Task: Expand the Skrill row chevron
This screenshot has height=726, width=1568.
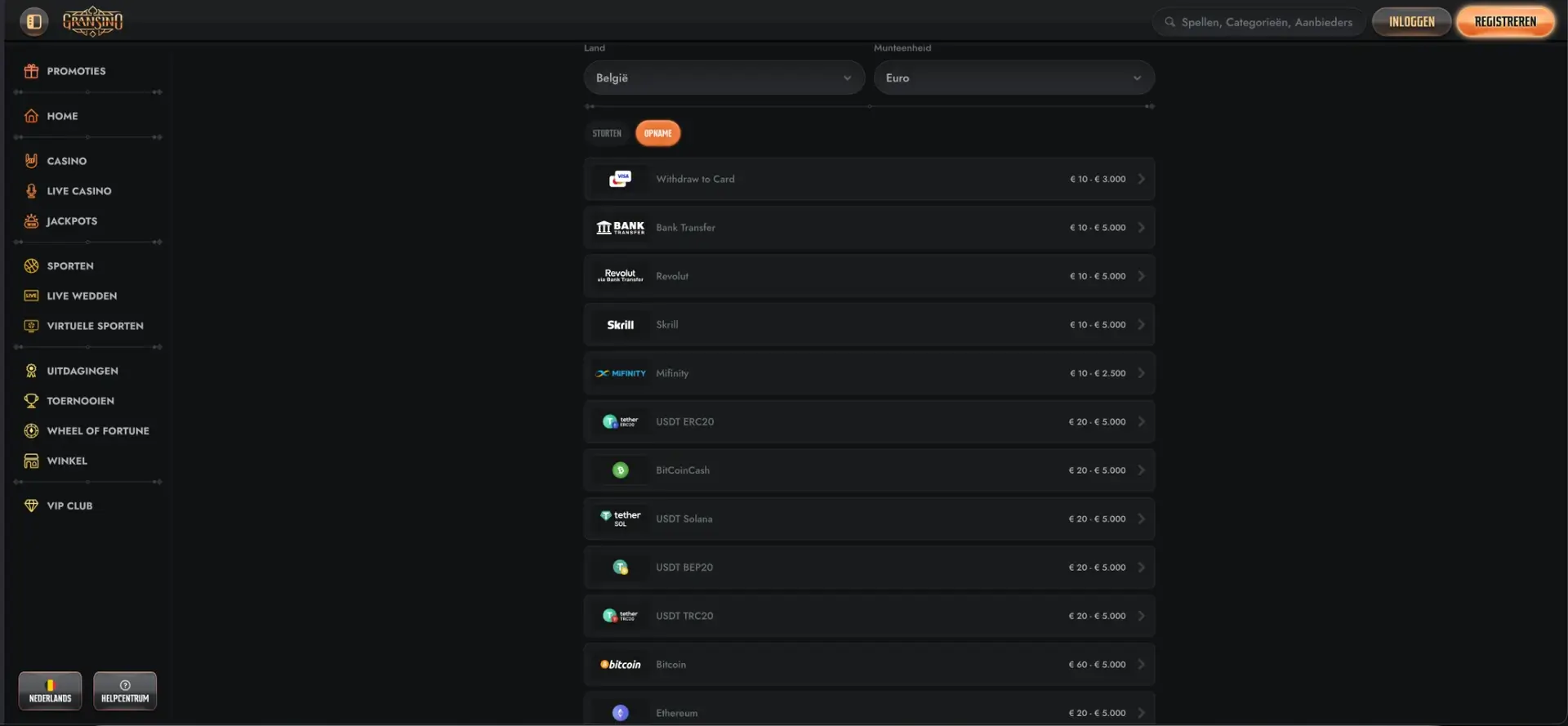Action: coord(1142,325)
